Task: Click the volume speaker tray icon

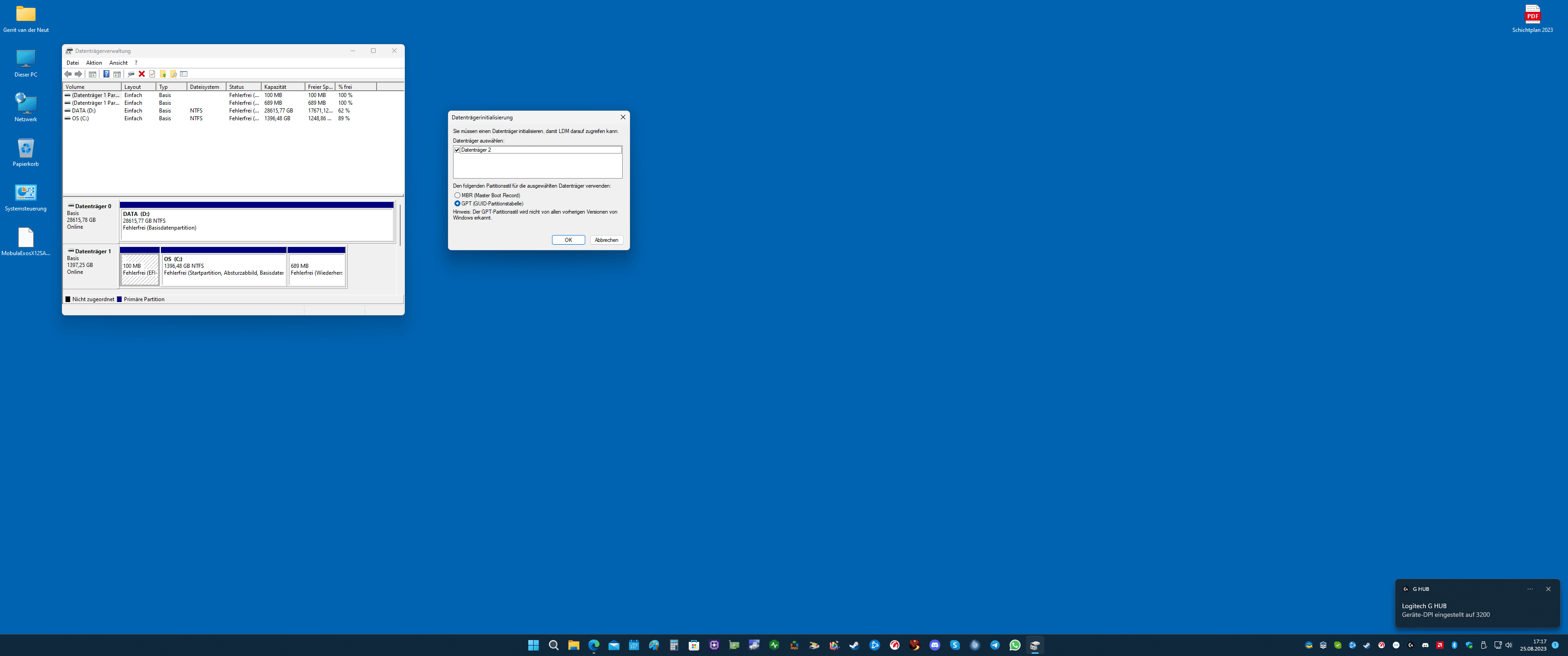Action: point(1508,645)
